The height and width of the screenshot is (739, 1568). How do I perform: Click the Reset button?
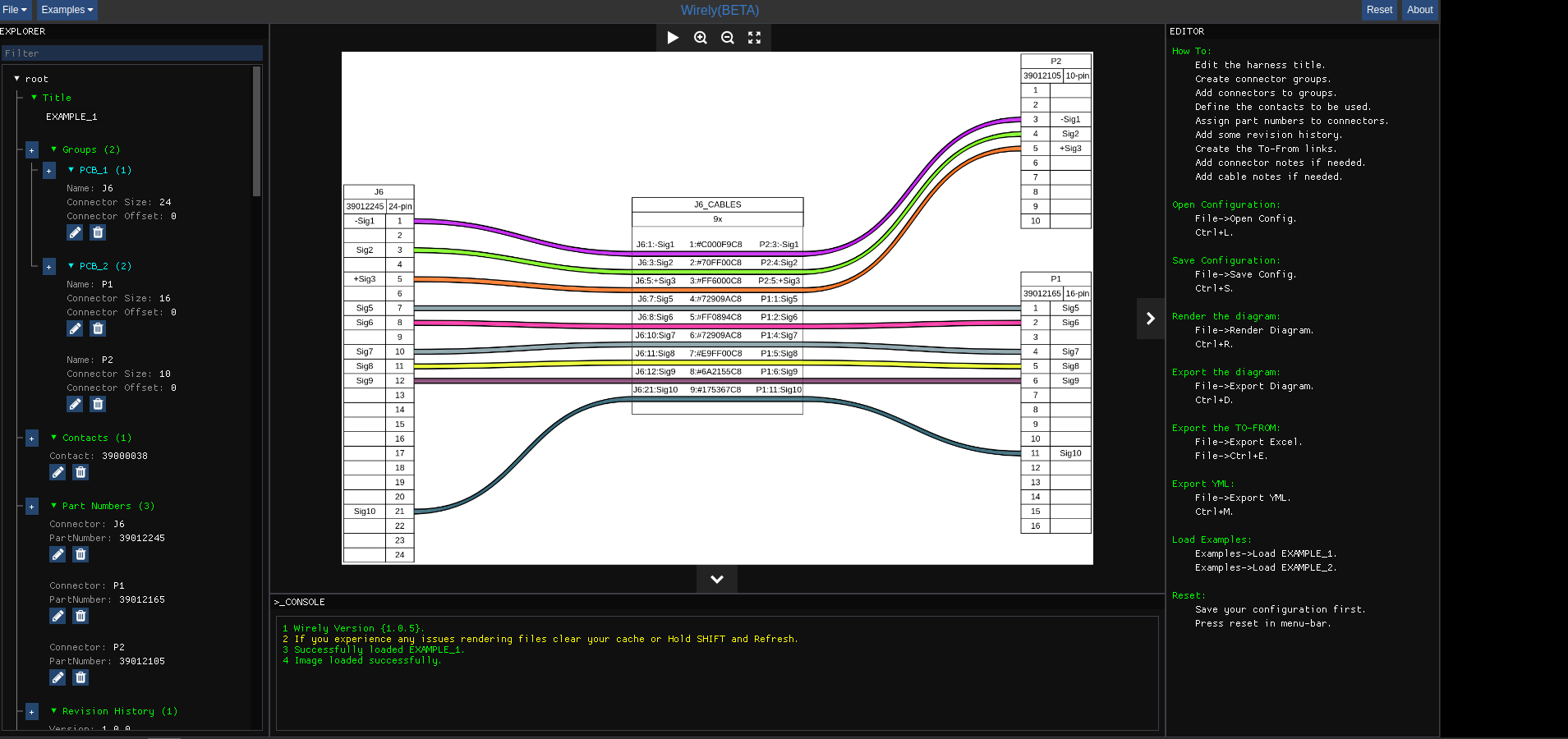1379,10
